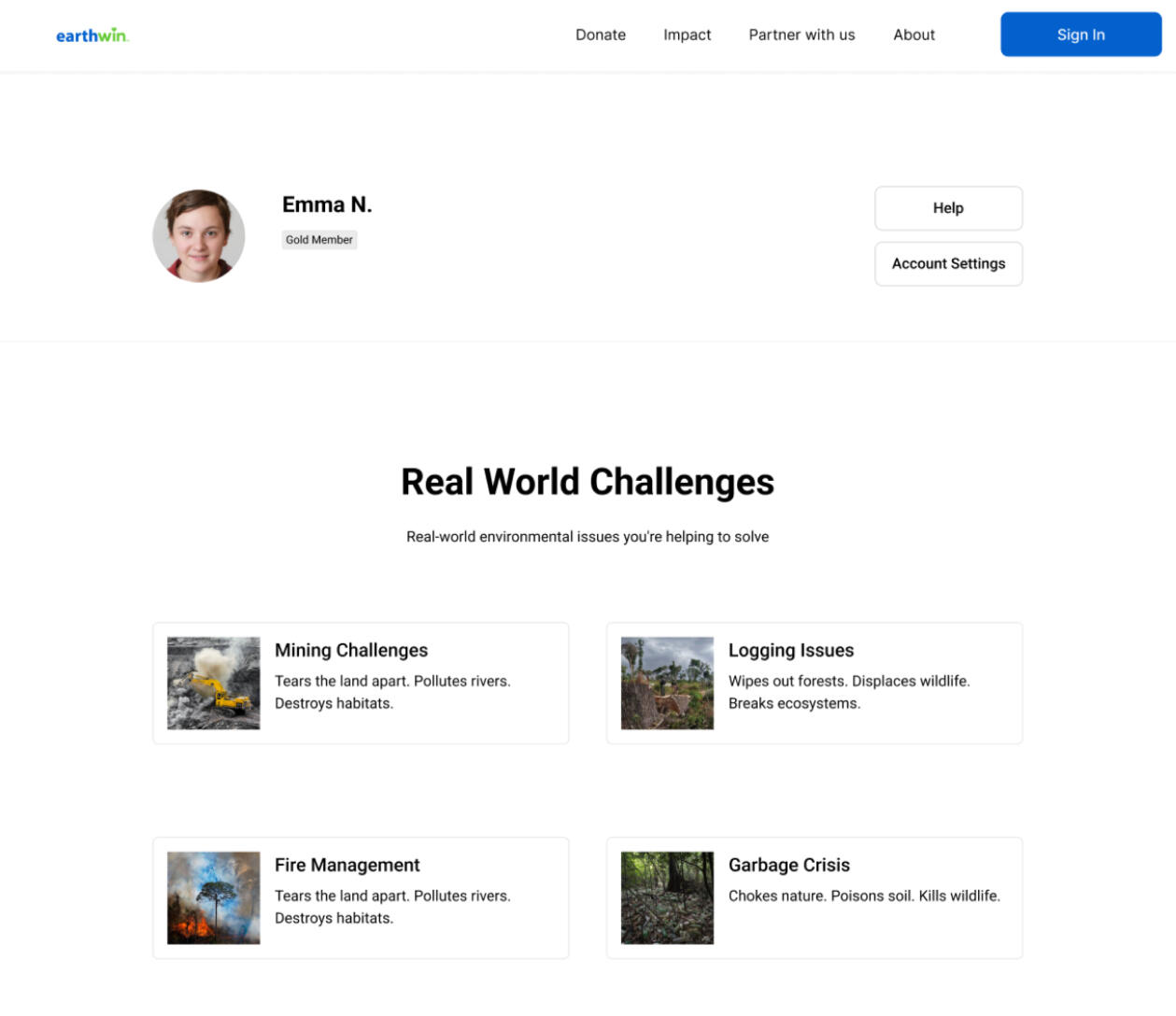
Task: Open the Mining Challenges title
Action: click(x=351, y=650)
